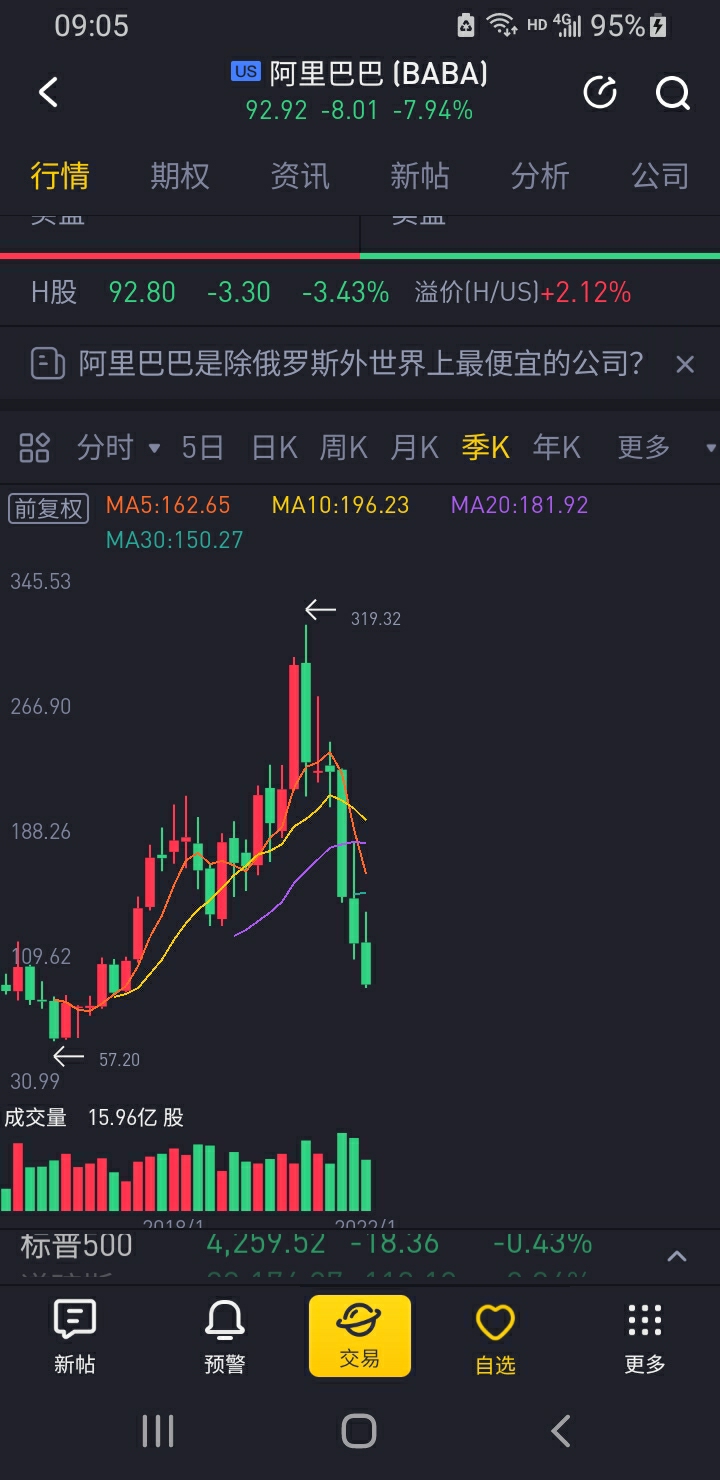Switch to the 新帖 top tab
The width and height of the screenshot is (720, 1480).
[x=420, y=176]
